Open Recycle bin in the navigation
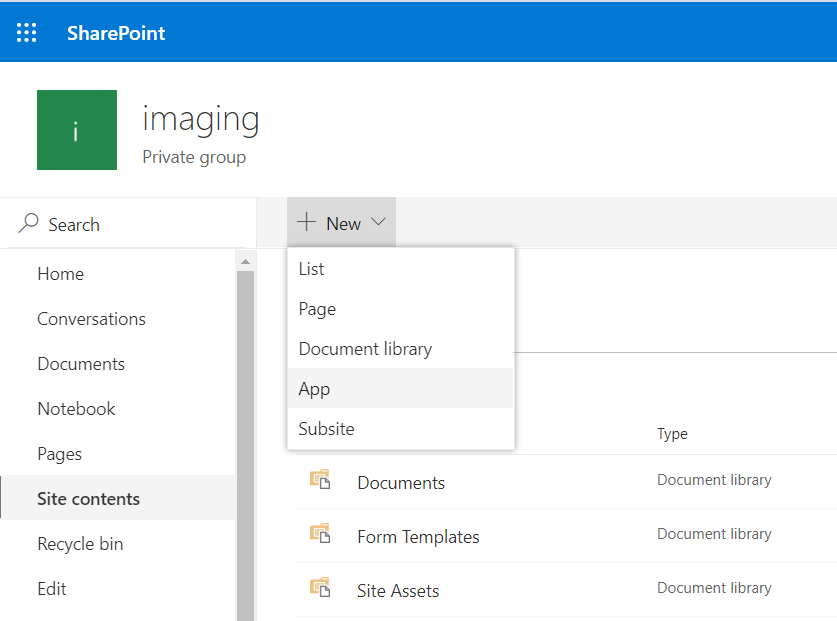837x621 pixels. point(80,544)
